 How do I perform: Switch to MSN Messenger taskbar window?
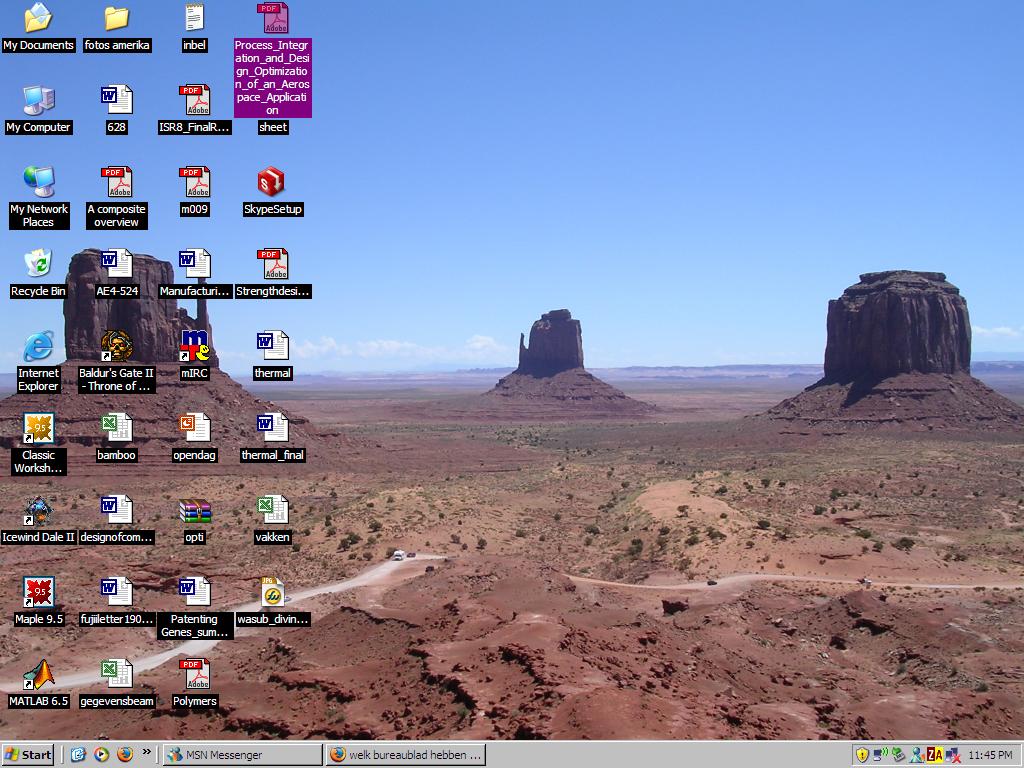pyautogui.click(x=242, y=754)
